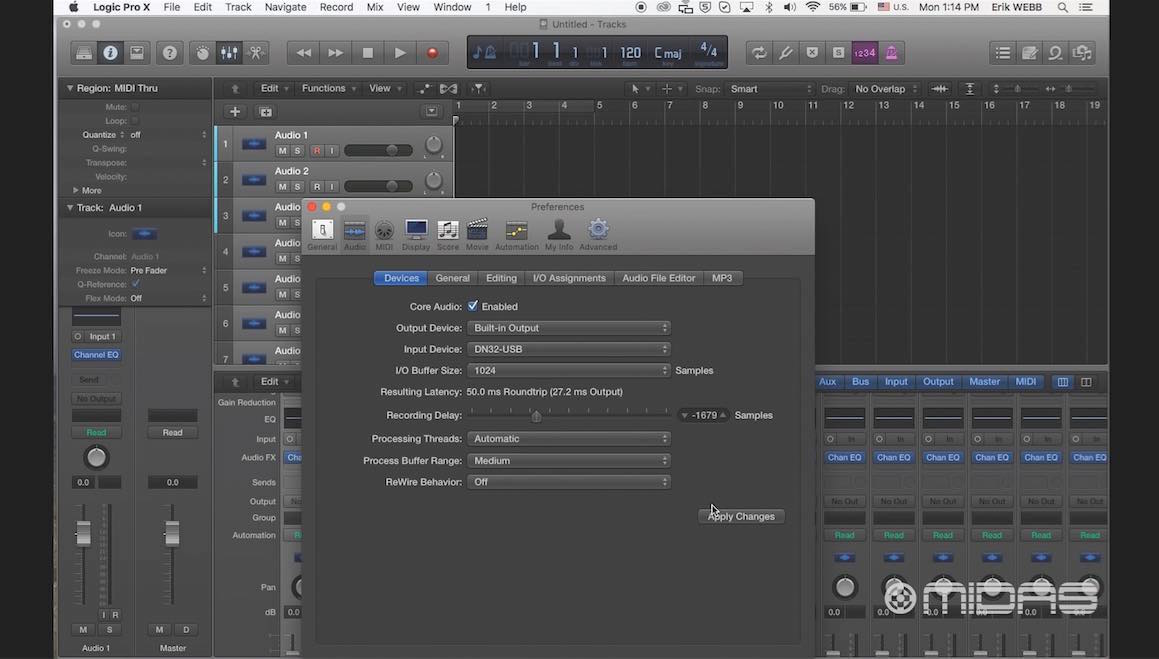Open the Media Browser icon

pos(1082,52)
